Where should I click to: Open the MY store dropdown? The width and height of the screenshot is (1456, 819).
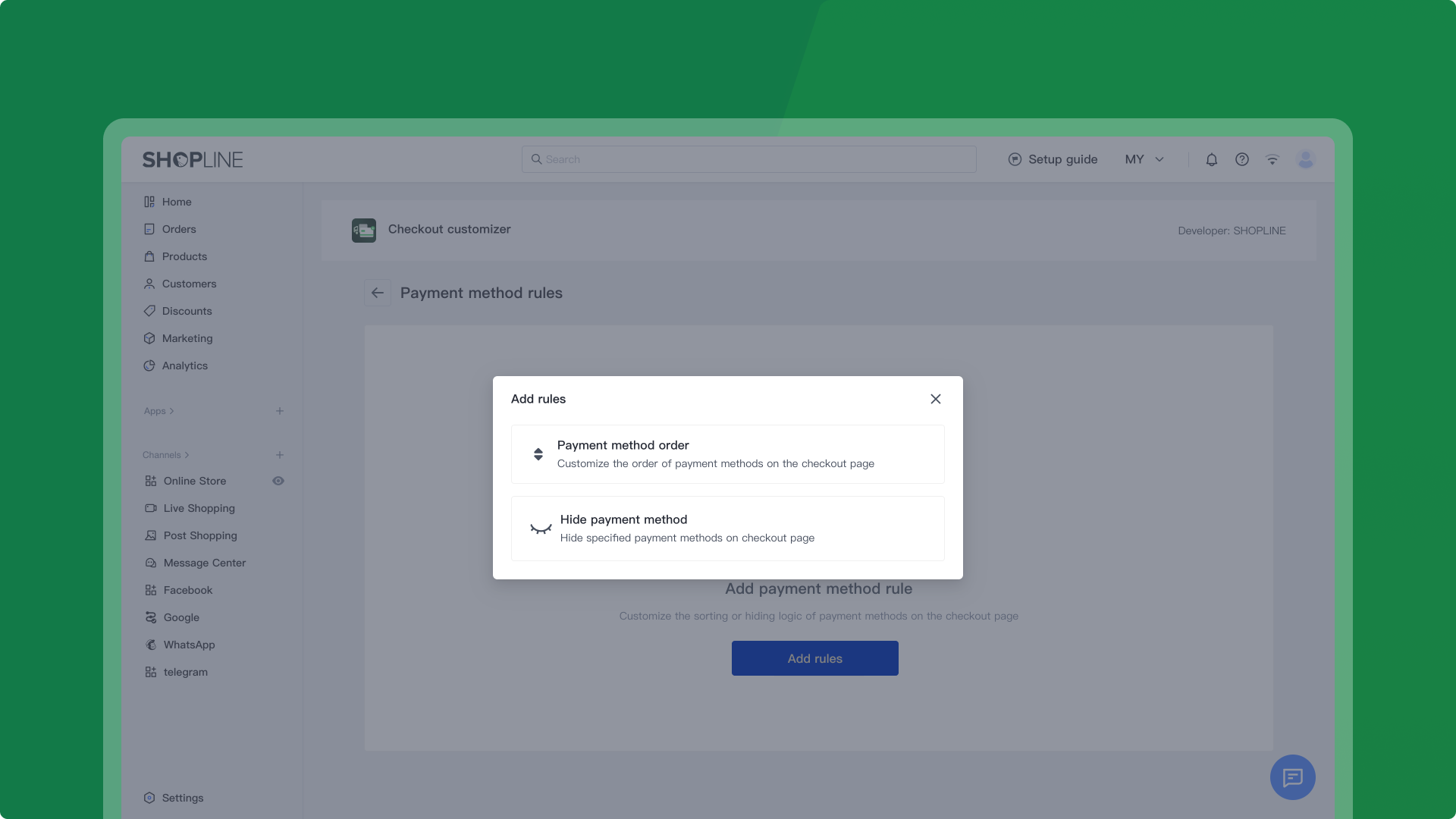pos(1144,159)
